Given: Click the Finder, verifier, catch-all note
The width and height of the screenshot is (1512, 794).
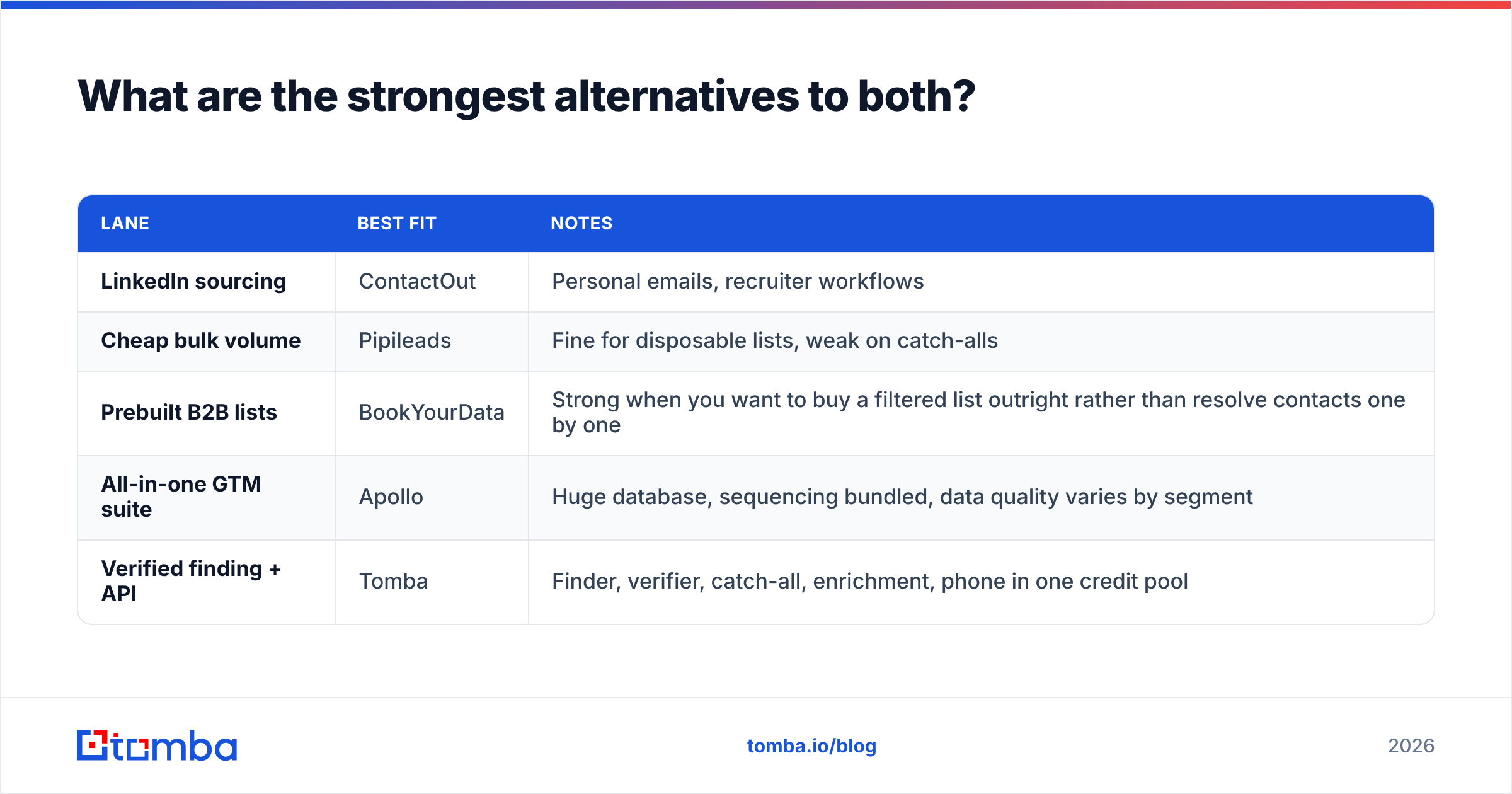Looking at the screenshot, I should pos(870,581).
